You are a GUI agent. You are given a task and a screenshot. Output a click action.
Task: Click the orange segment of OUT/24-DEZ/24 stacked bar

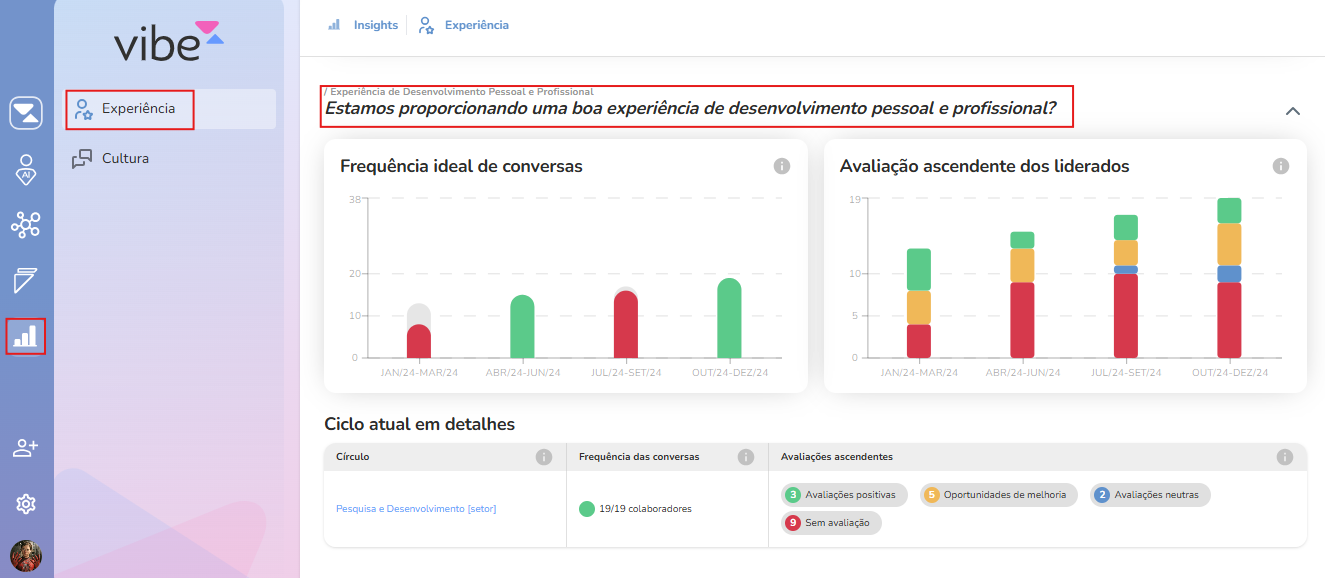tap(1229, 244)
